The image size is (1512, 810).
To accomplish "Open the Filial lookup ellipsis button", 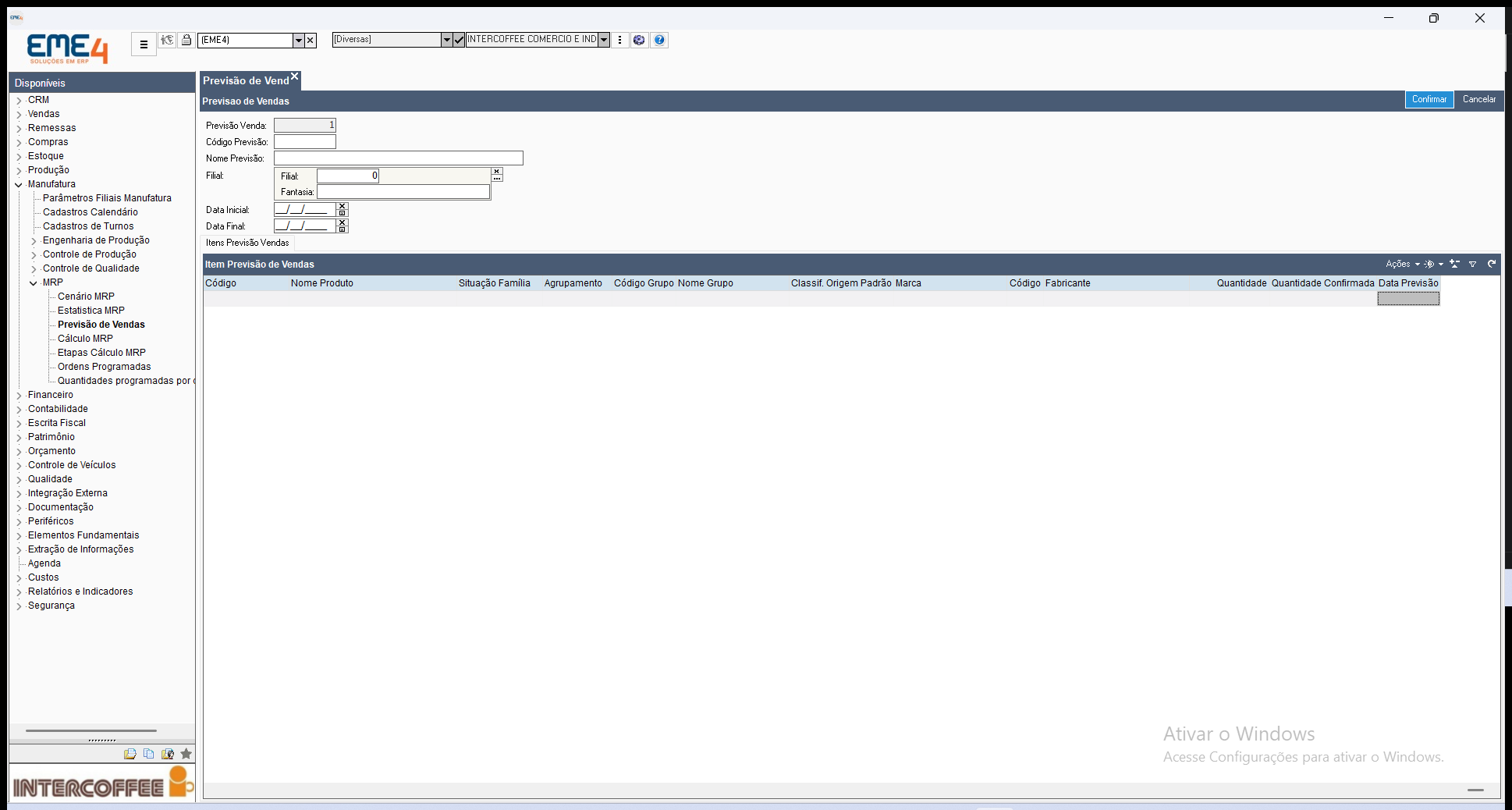I will pyautogui.click(x=497, y=179).
